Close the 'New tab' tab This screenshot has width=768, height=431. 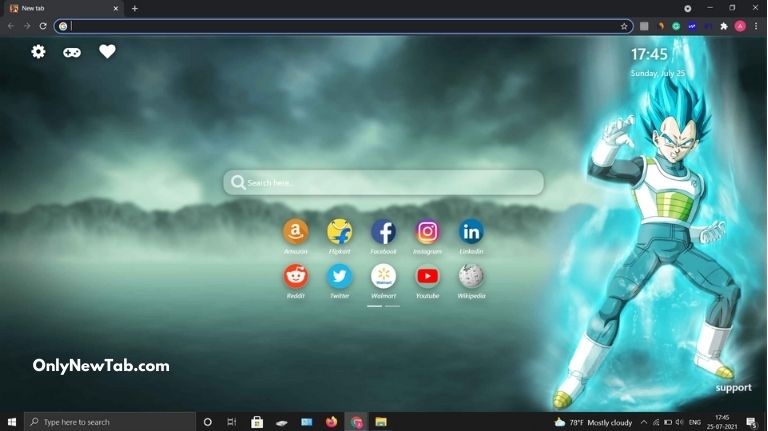tap(116, 8)
